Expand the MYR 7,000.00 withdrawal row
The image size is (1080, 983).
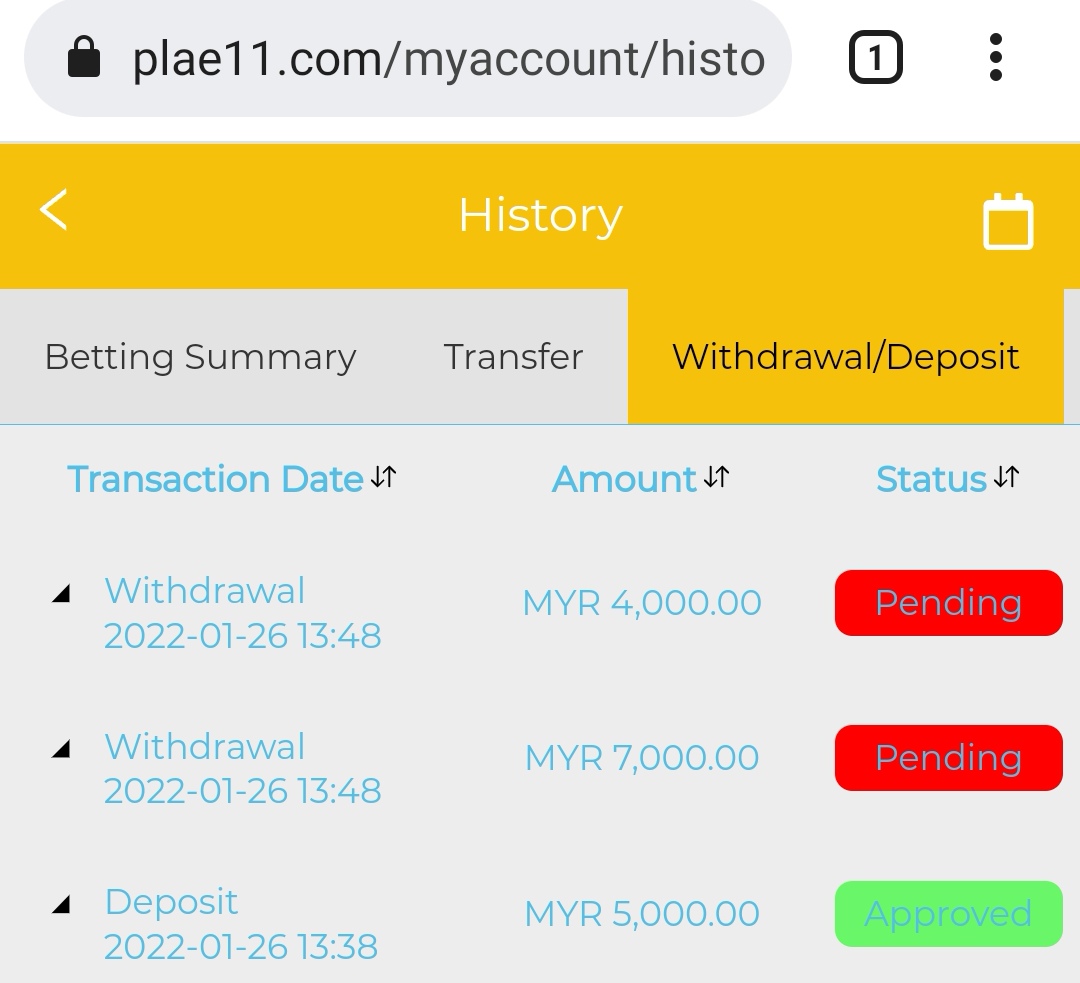point(62,748)
